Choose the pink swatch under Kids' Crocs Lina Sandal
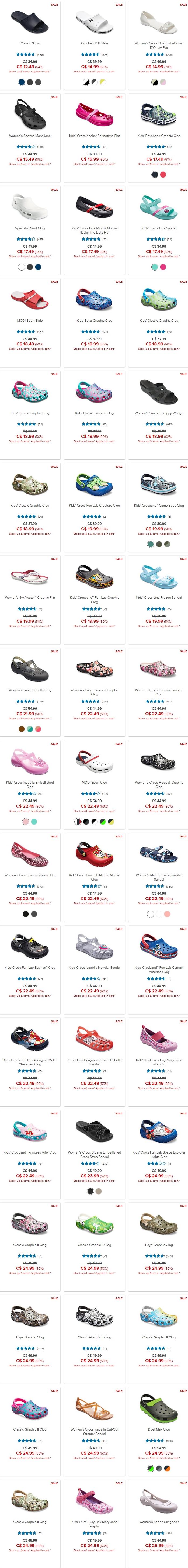 [163, 266]
